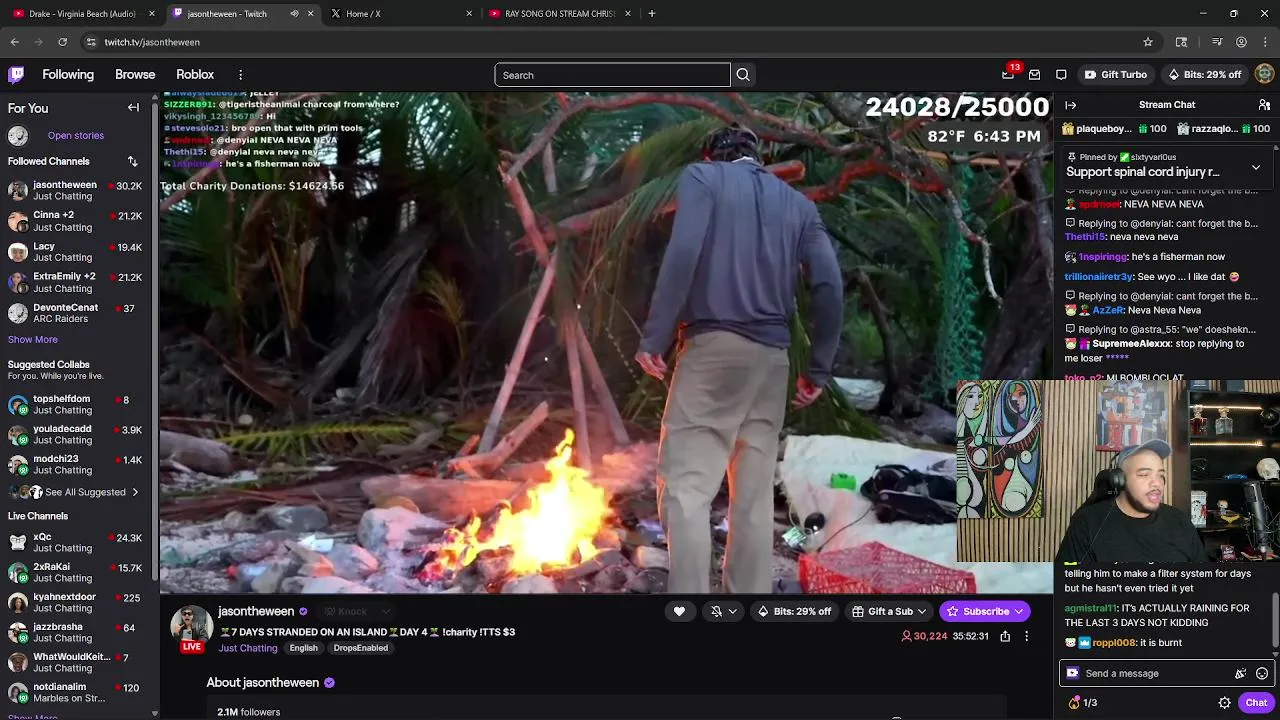Click in the Twitch search field
Screen dimensions: 1280x720
(x=612, y=75)
